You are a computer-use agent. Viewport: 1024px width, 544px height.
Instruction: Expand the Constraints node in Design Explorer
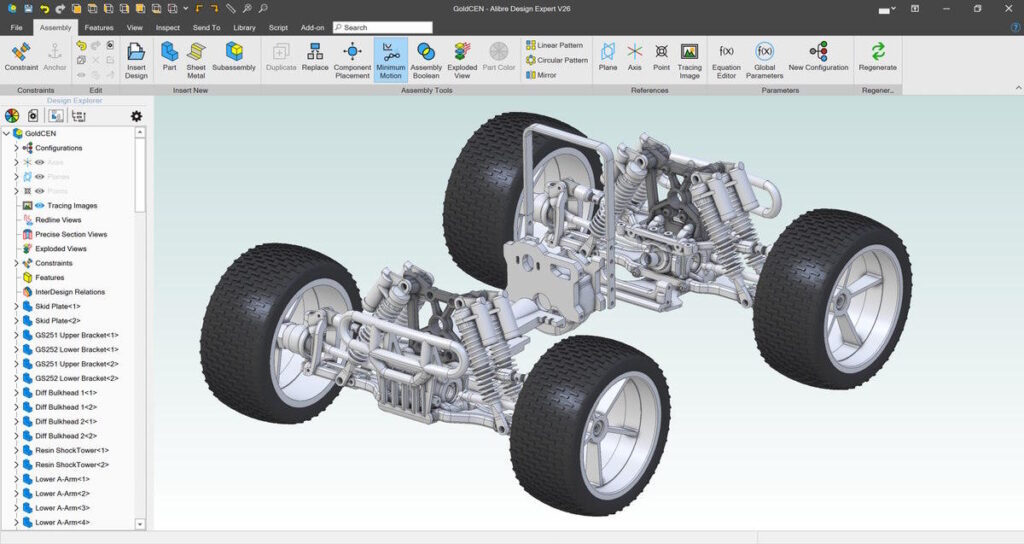[x=16, y=263]
